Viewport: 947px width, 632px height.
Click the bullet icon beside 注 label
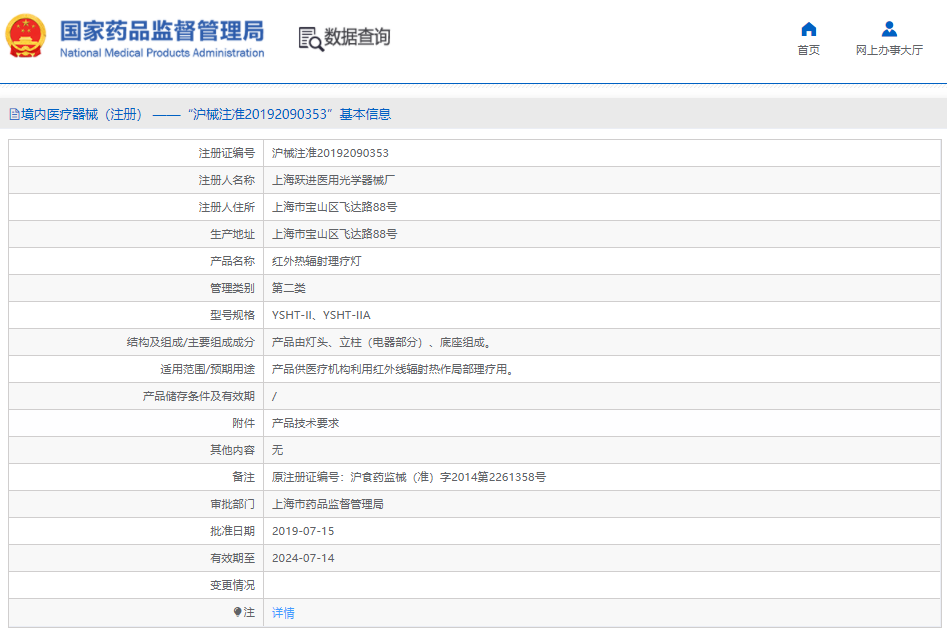coord(237,612)
